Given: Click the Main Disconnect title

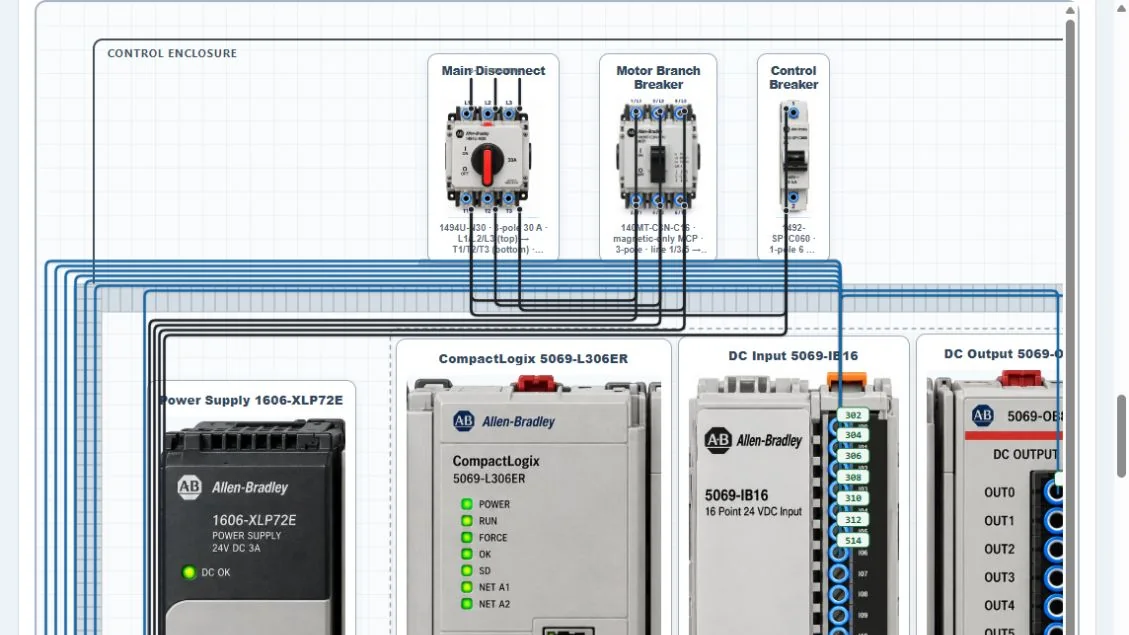Looking at the screenshot, I should (493, 71).
